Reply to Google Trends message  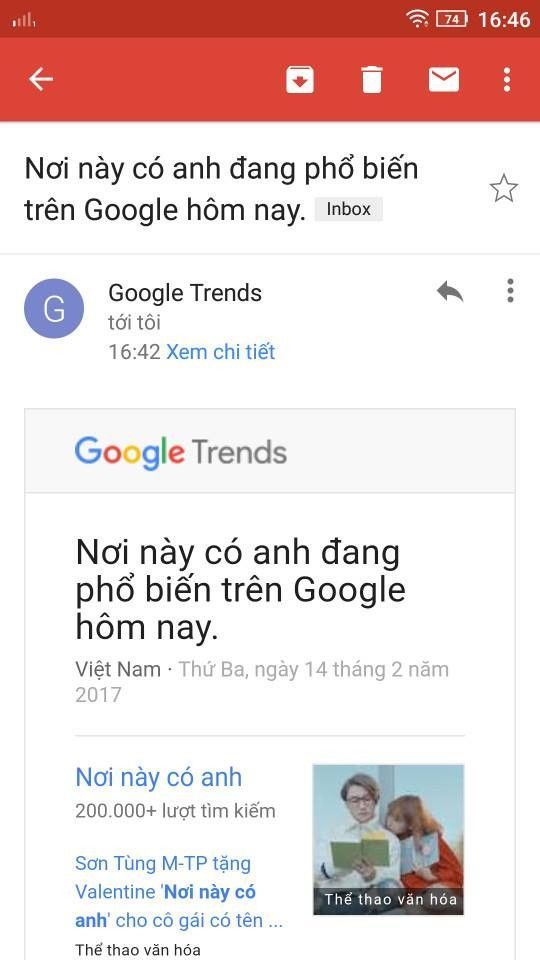[x=450, y=291]
